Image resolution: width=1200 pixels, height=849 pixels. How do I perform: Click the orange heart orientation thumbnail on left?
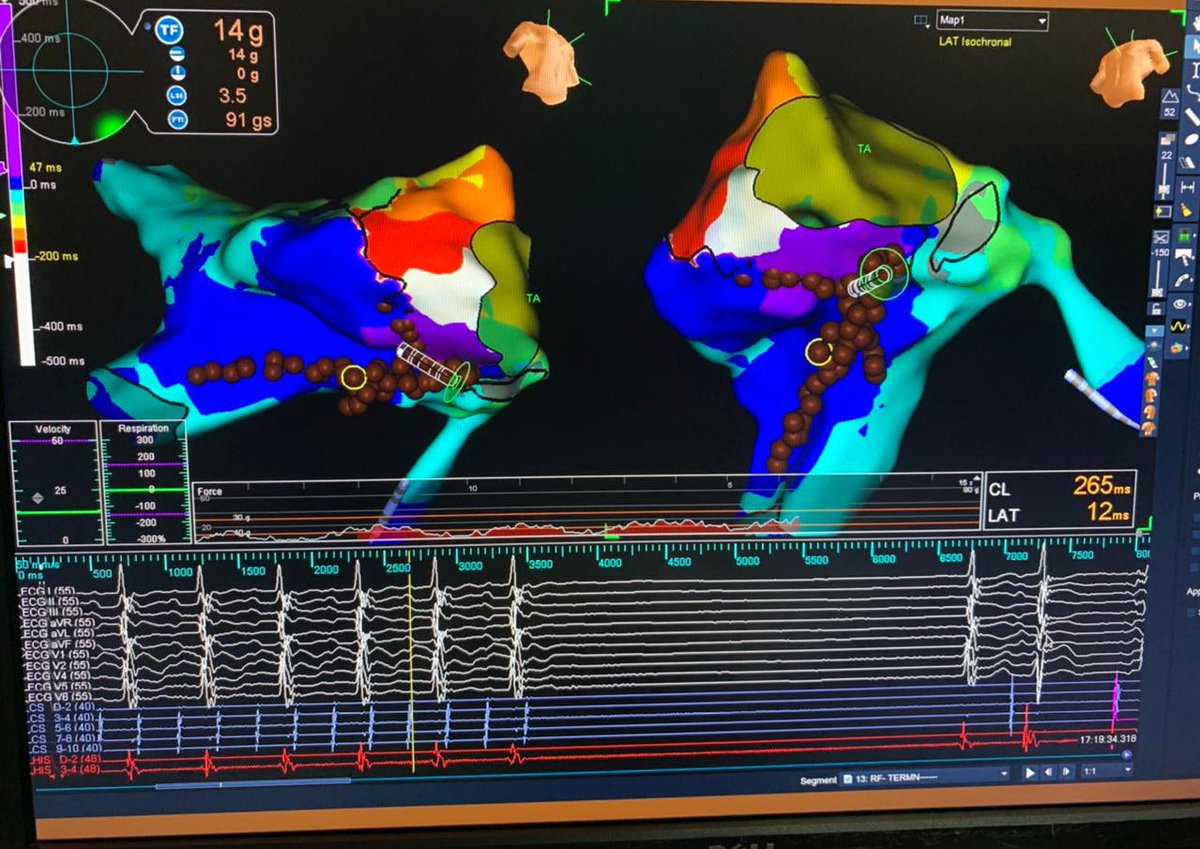[x=543, y=60]
